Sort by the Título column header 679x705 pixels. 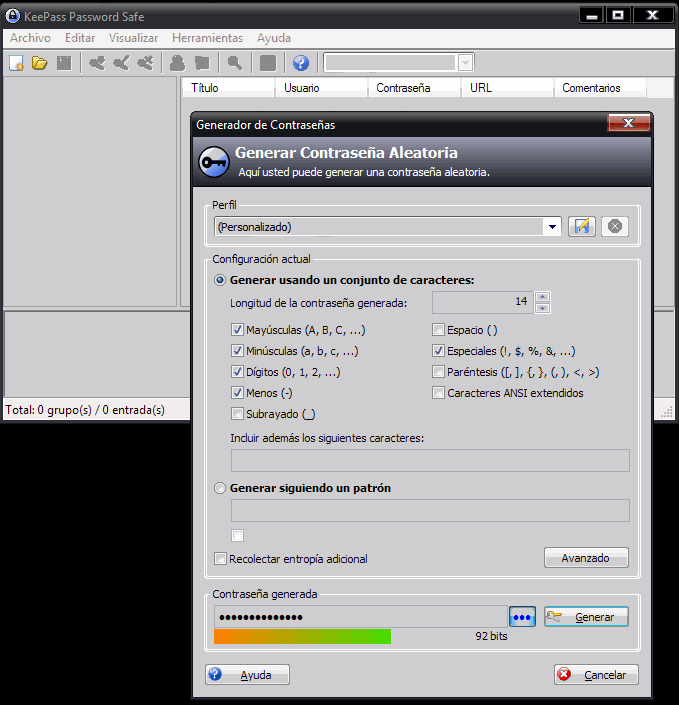click(x=228, y=88)
